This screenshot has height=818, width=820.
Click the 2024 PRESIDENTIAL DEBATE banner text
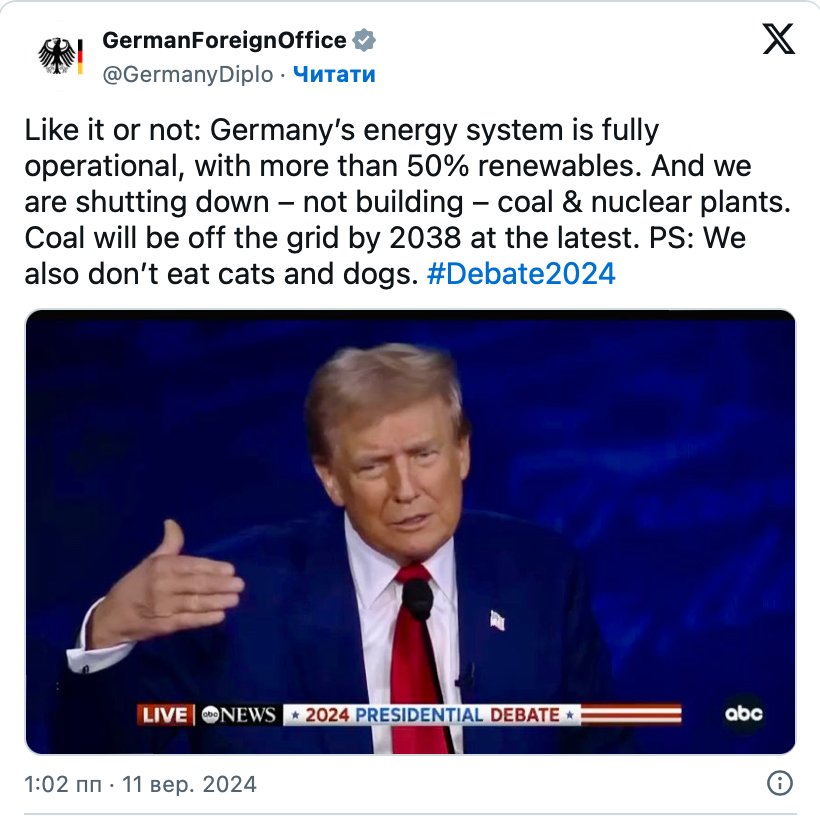tap(432, 715)
